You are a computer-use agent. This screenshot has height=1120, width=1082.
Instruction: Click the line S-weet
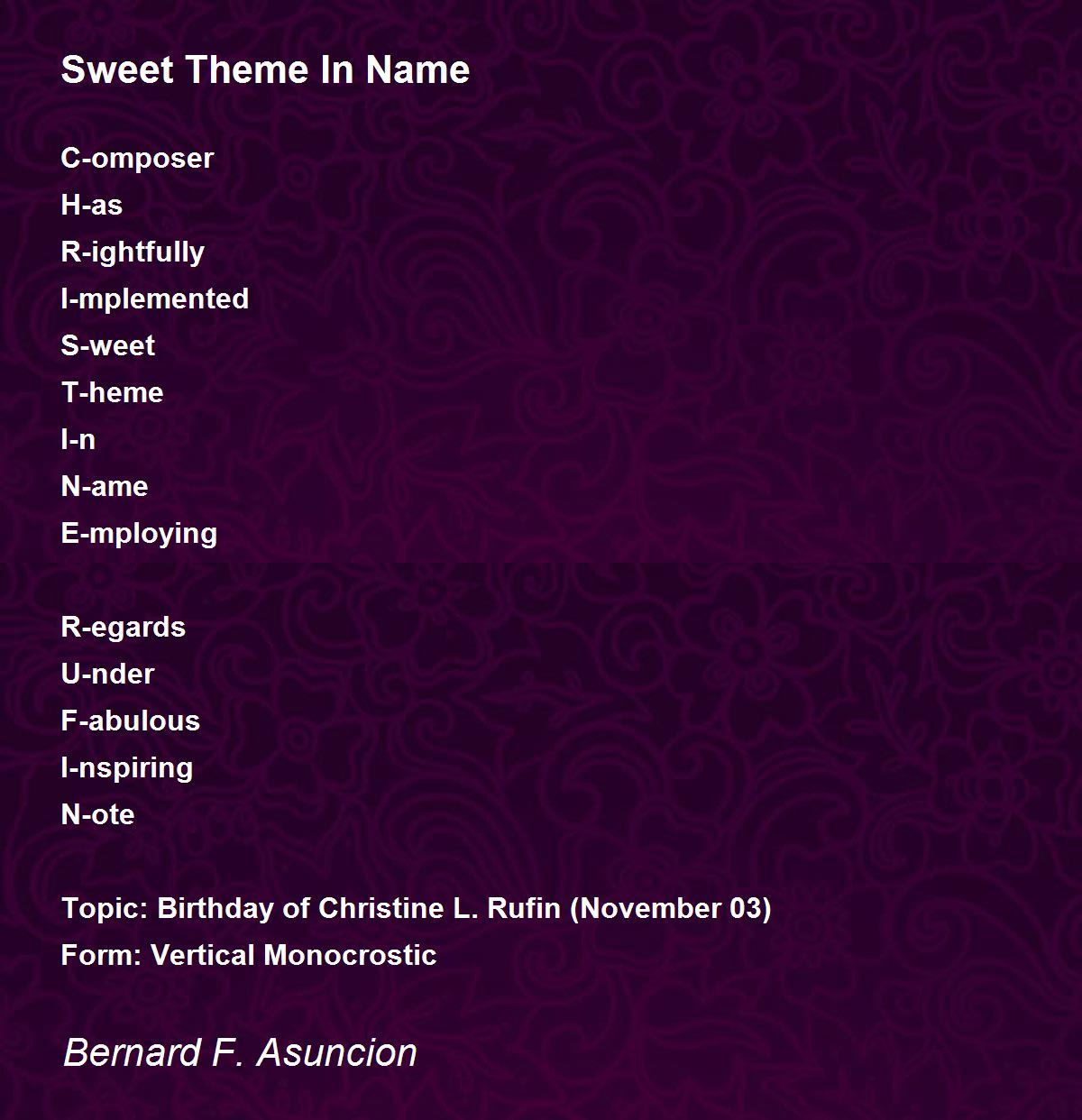coord(107,345)
